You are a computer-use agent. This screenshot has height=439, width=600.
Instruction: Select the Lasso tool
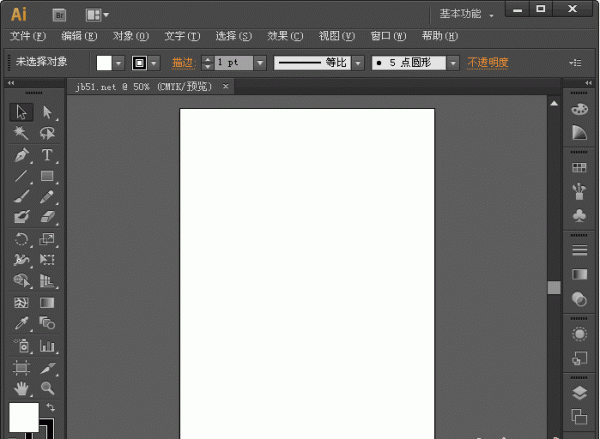pyautogui.click(x=47, y=133)
